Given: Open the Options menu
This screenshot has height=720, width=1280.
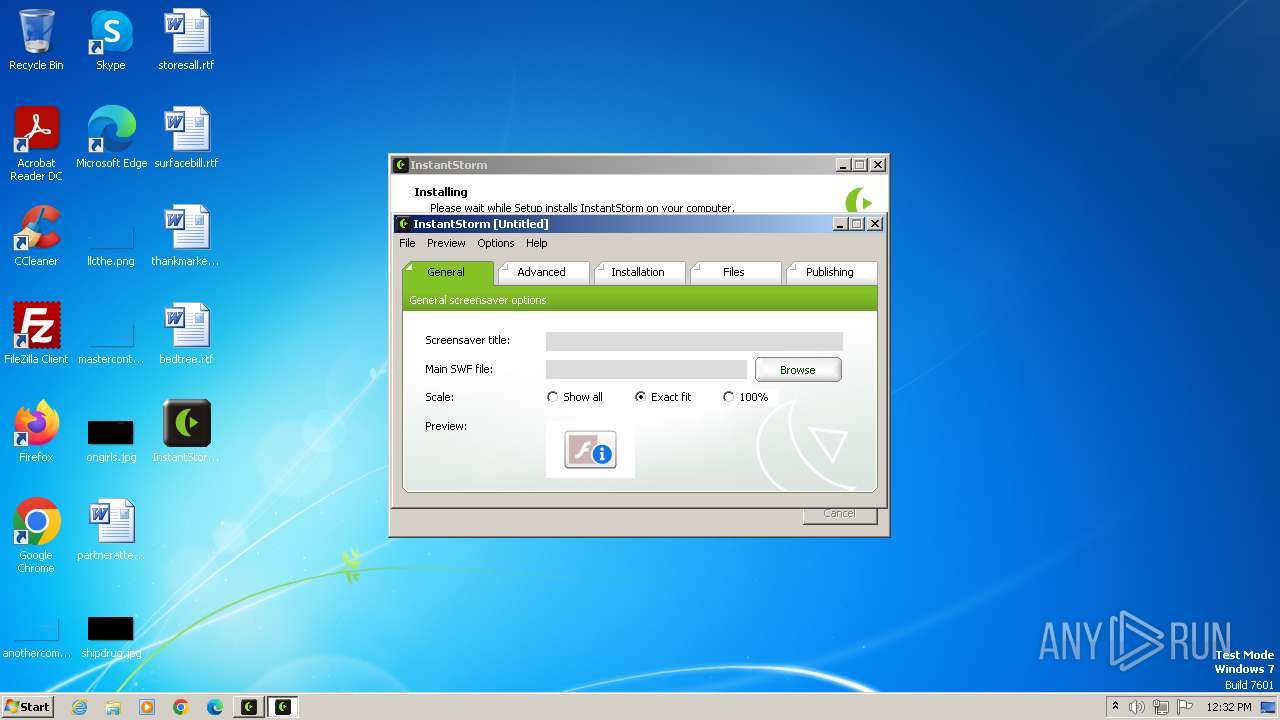Looking at the screenshot, I should point(495,243).
